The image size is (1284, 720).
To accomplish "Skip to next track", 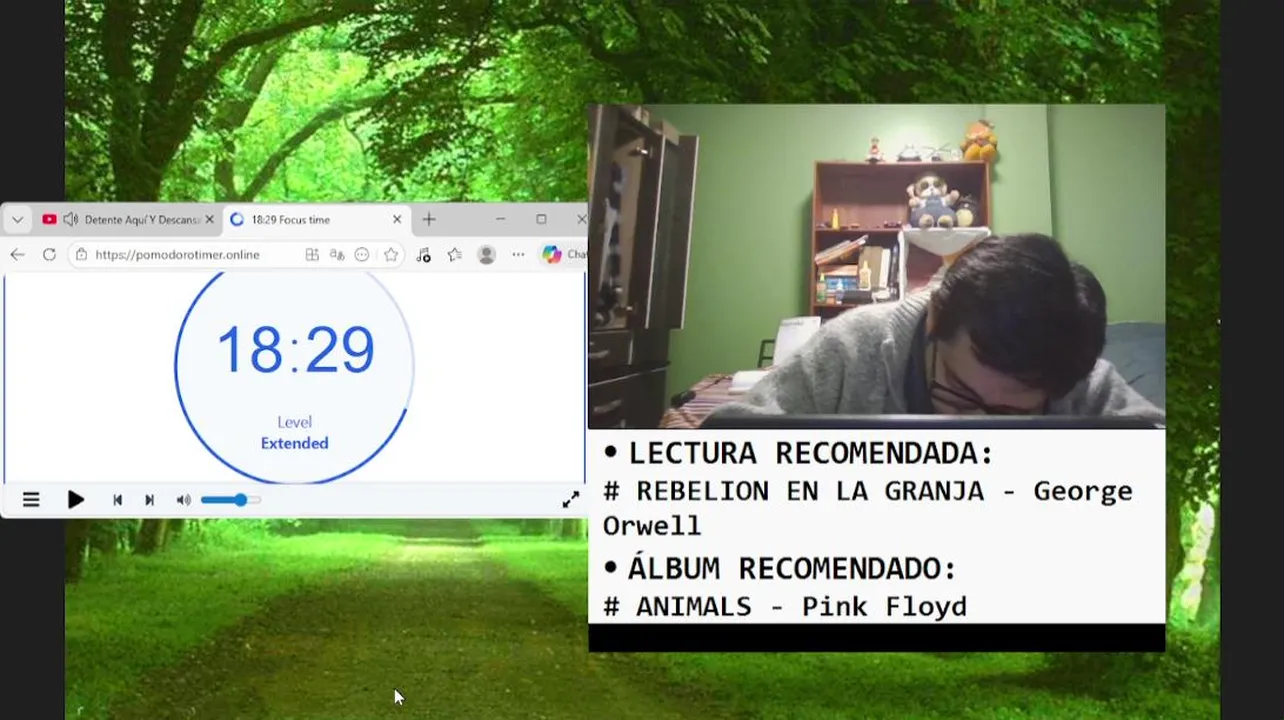I will pyautogui.click(x=149, y=500).
